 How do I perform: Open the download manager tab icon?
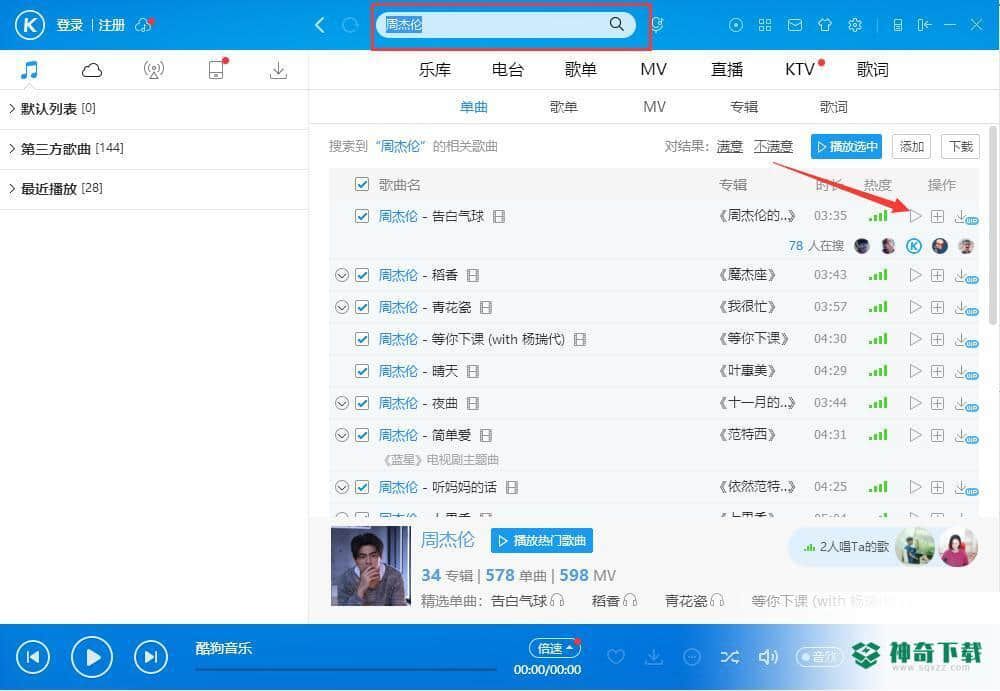click(x=278, y=70)
